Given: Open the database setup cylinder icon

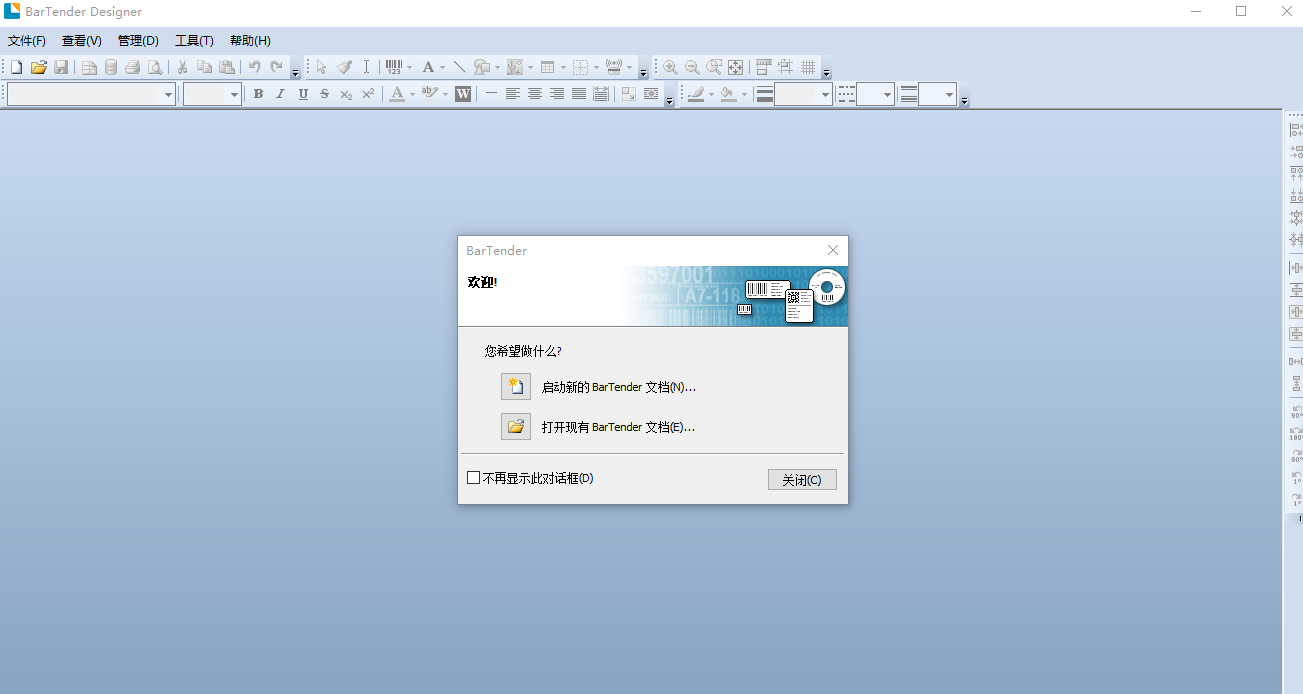Looking at the screenshot, I should pyautogui.click(x=111, y=67).
